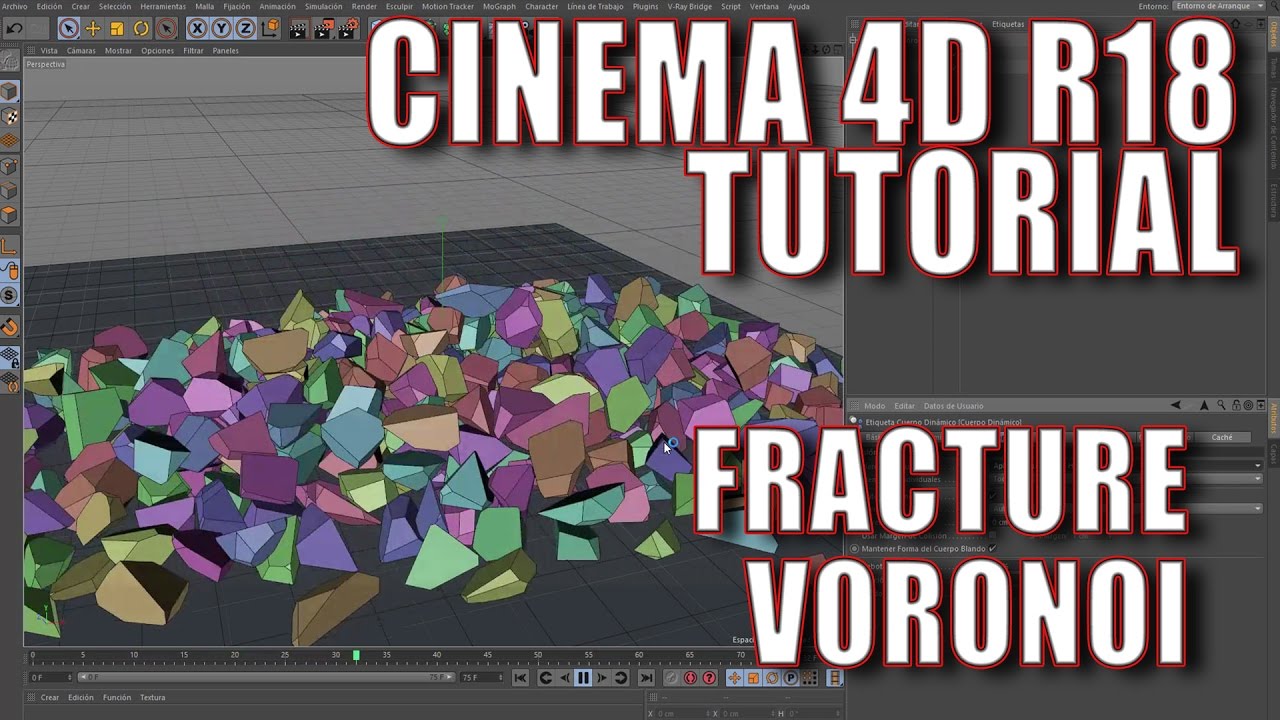The width and height of the screenshot is (1280, 720).
Task: Click the last-used tool icon
Action: pyautogui.click(x=166, y=29)
